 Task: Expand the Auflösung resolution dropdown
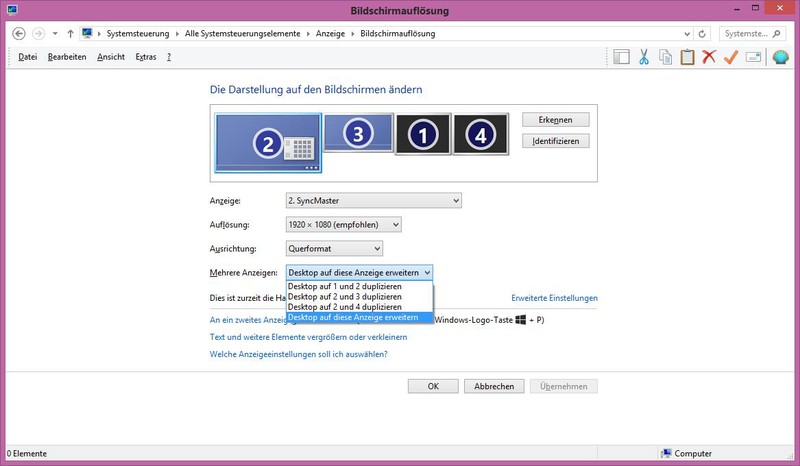[x=343, y=225]
